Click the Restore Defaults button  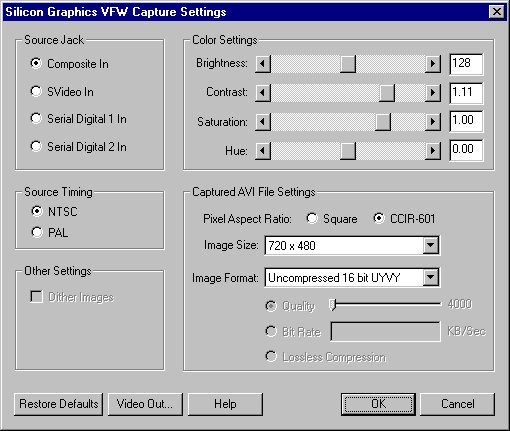tap(59, 404)
